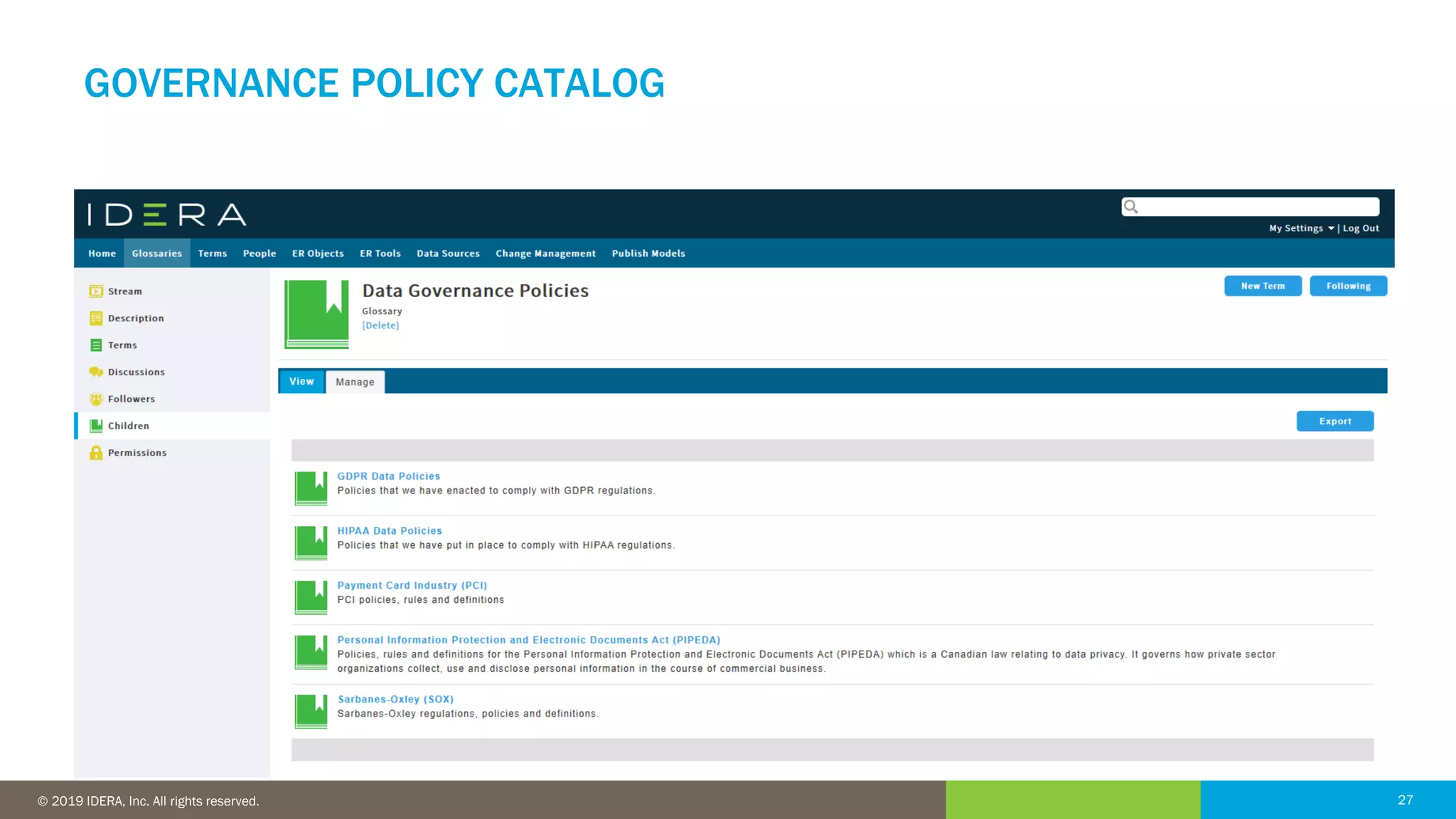This screenshot has height=819, width=1456.
Task: Click the Discussions speech bubble icon
Action: 96,372
